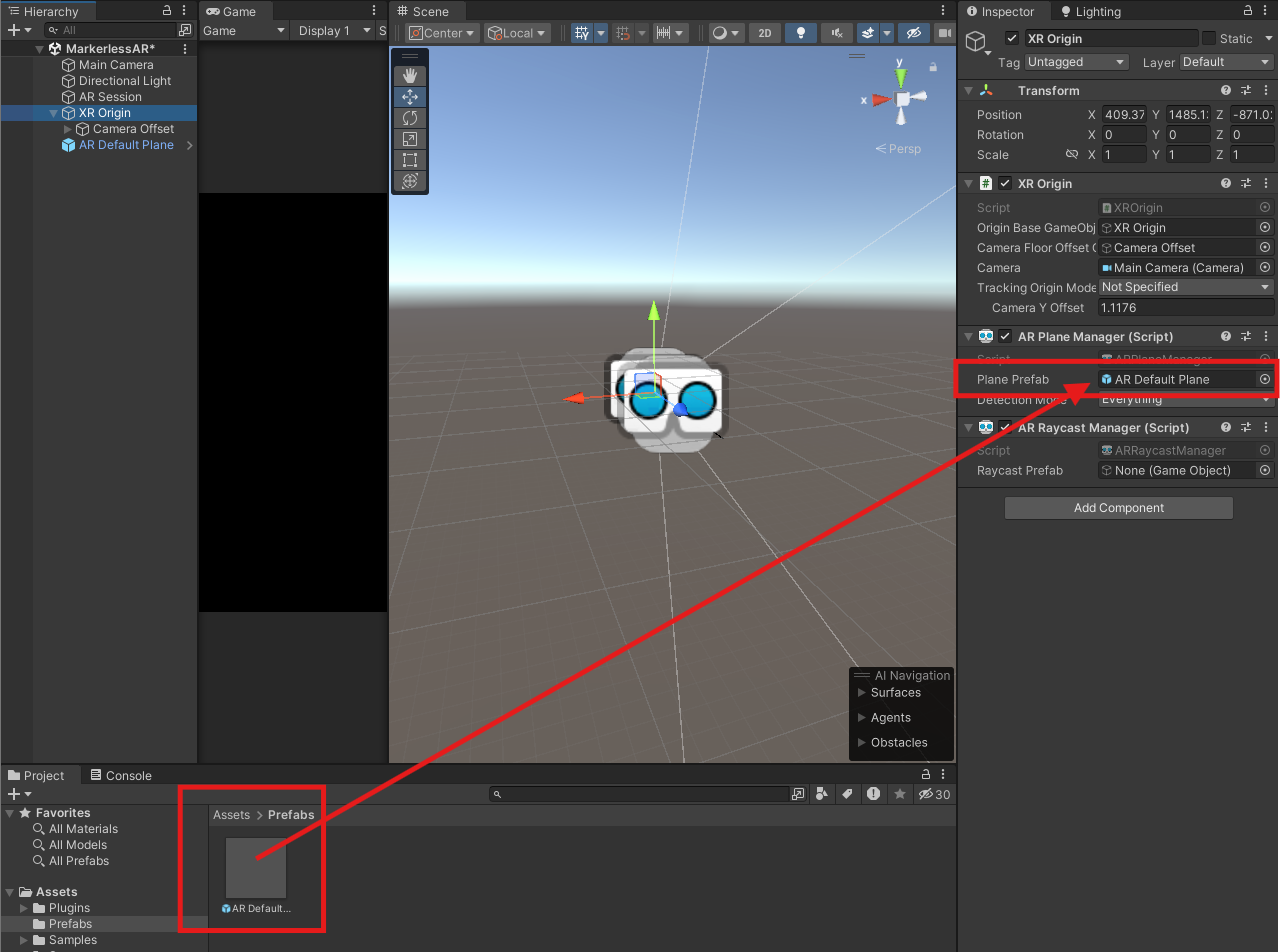
Task: Collapse the XR Origin hierarchy node
Action: (x=54, y=113)
